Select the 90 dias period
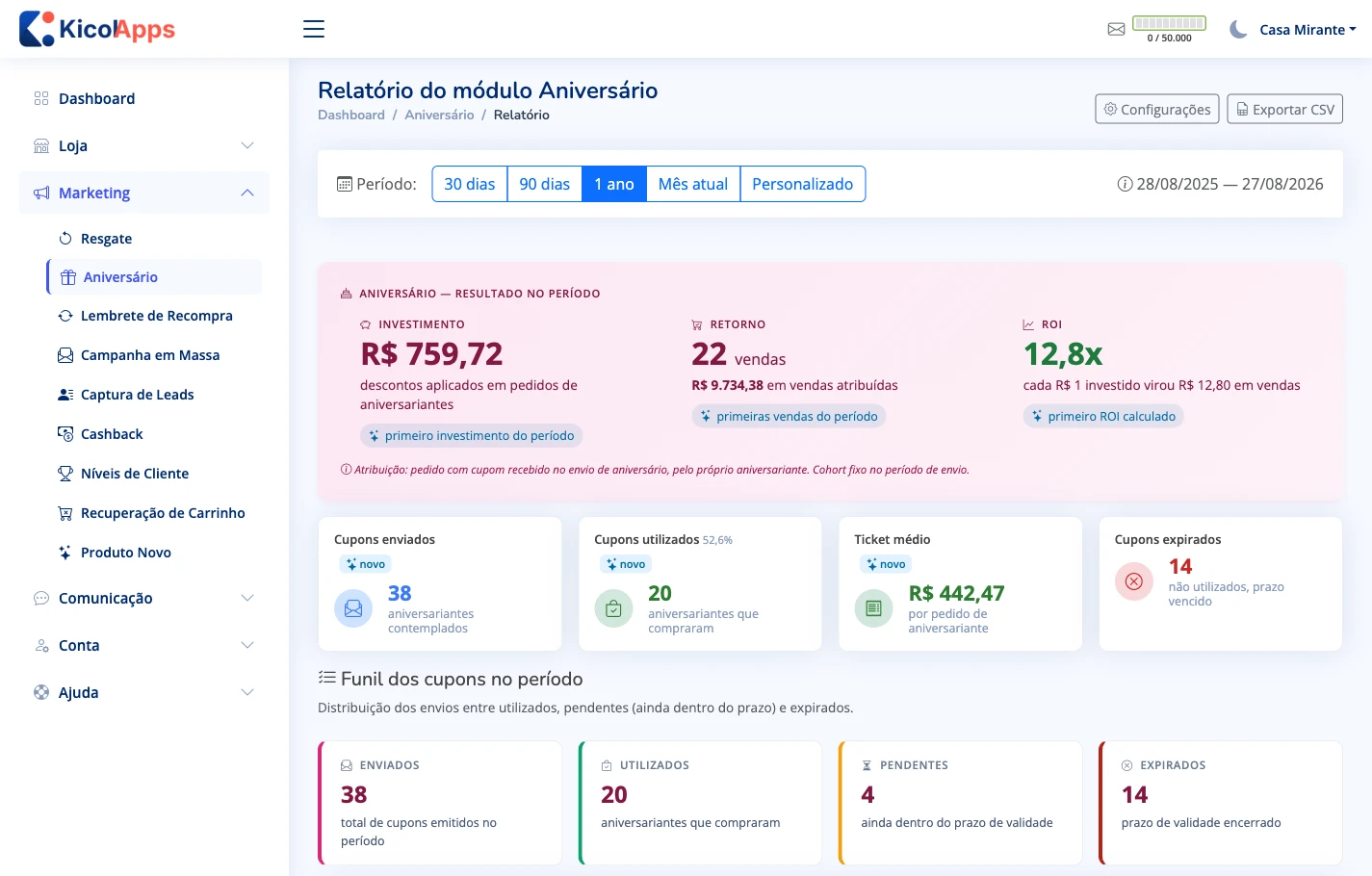Screen dimensions: 1372x876 [545, 184]
